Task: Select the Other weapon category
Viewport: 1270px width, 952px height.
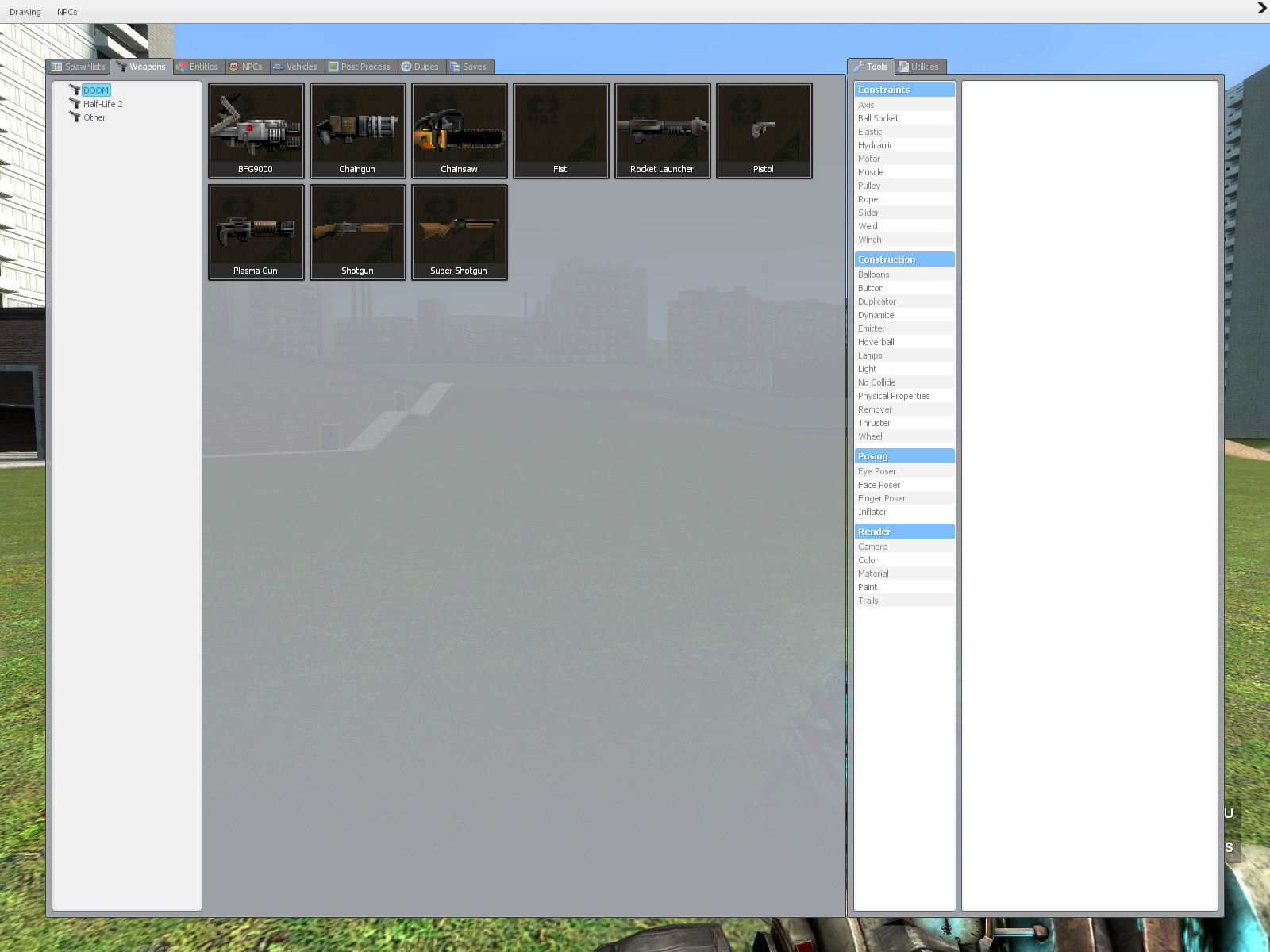Action: pos(94,117)
